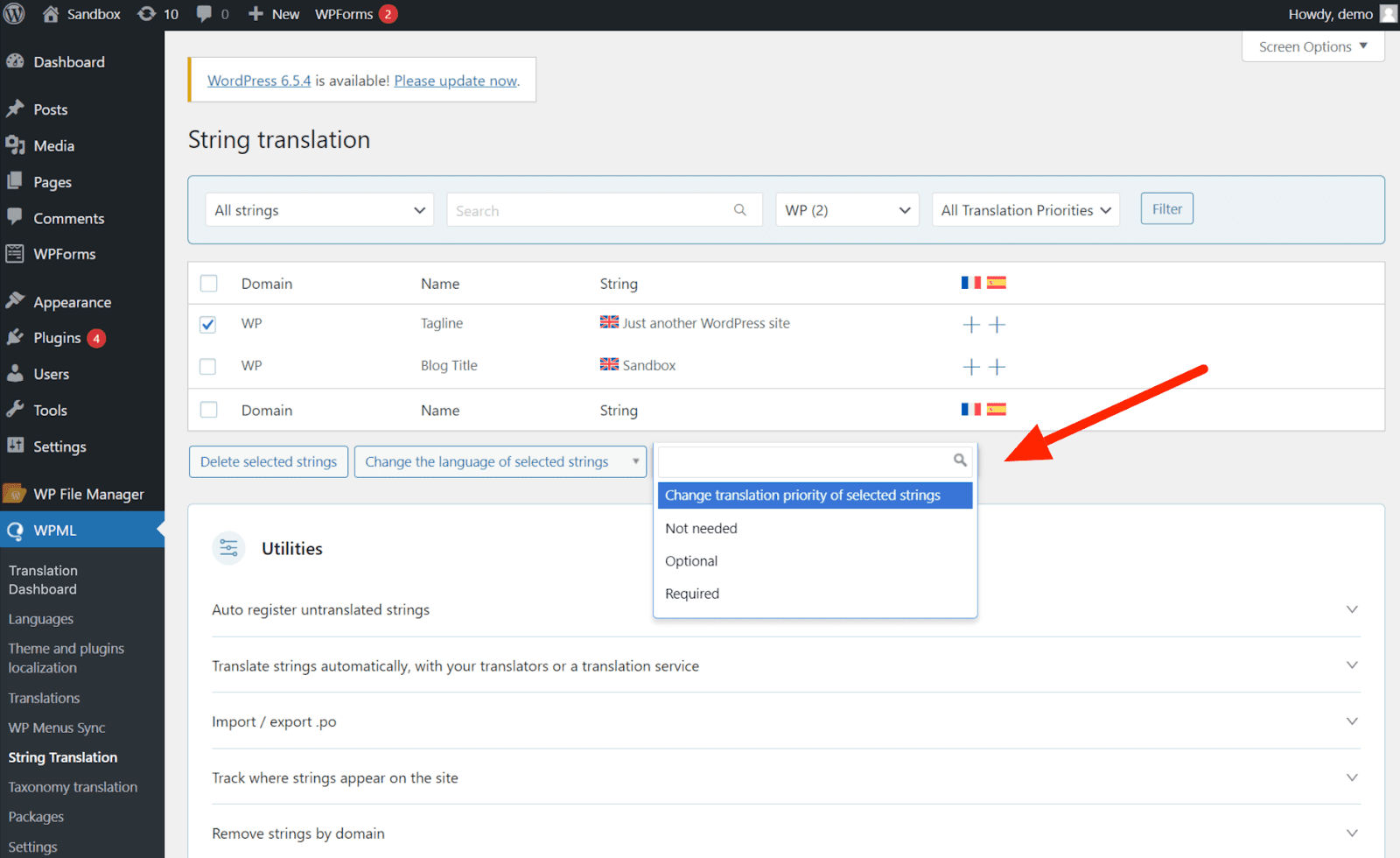Click the Please update now link
Image resolution: width=1400 pixels, height=858 pixels.
[x=456, y=81]
